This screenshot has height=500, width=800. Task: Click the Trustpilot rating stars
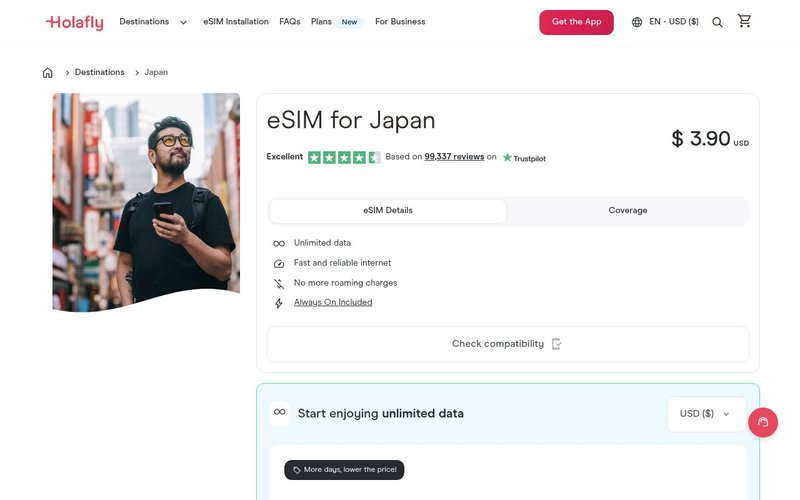click(x=344, y=157)
